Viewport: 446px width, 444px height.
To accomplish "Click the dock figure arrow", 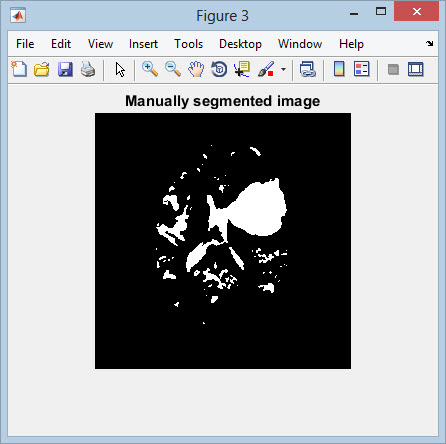I will (x=429, y=43).
